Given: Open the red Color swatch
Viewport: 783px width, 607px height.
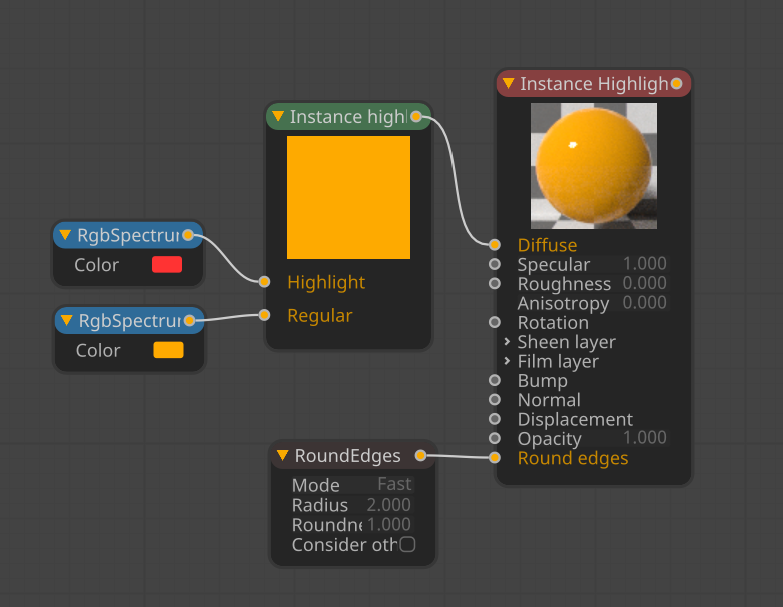Looking at the screenshot, I should pyautogui.click(x=166, y=265).
